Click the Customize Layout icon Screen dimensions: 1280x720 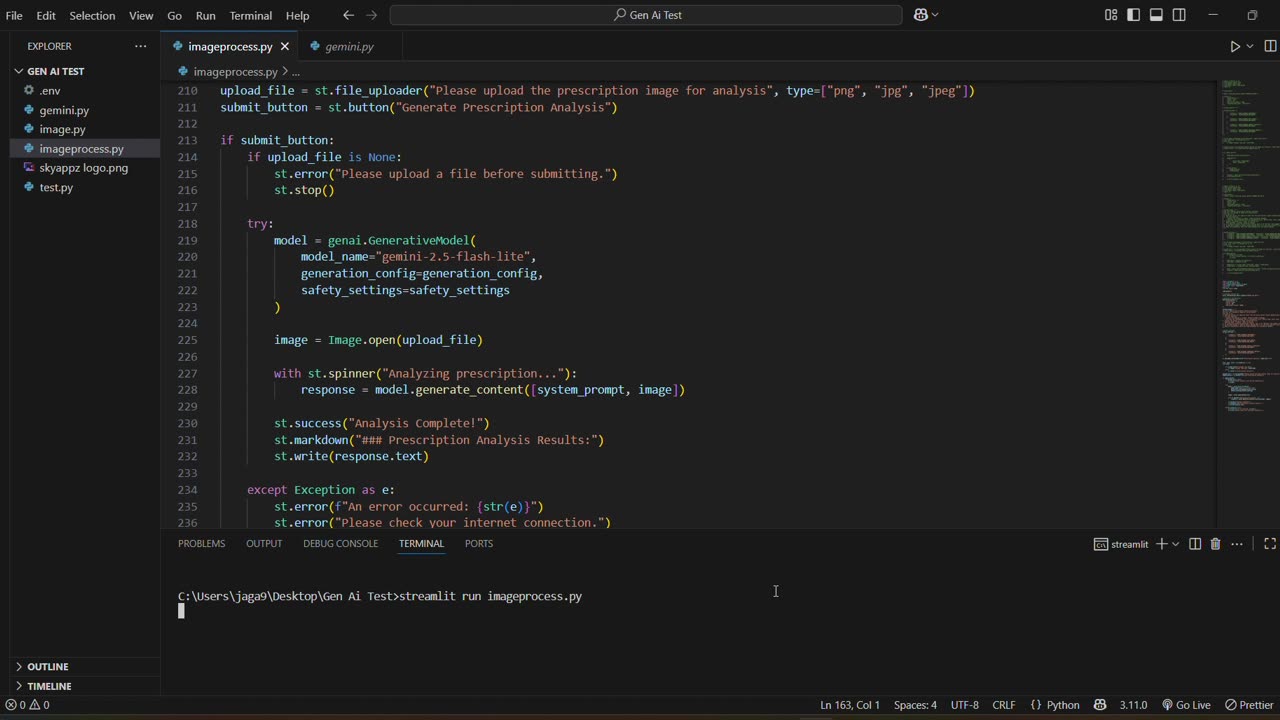coord(1111,15)
